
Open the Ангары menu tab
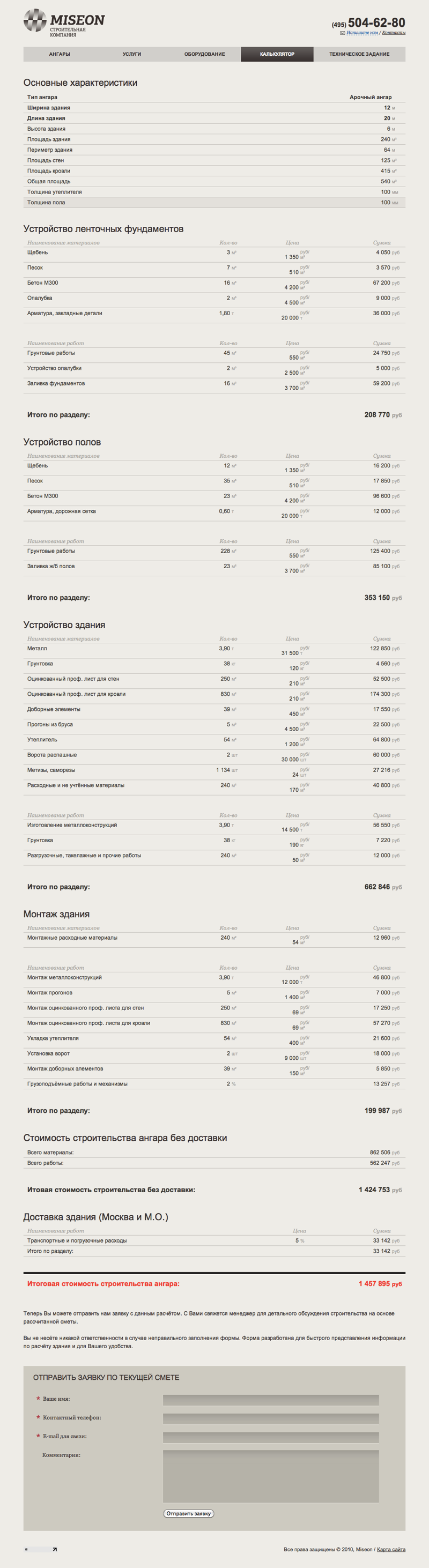pos(60,54)
